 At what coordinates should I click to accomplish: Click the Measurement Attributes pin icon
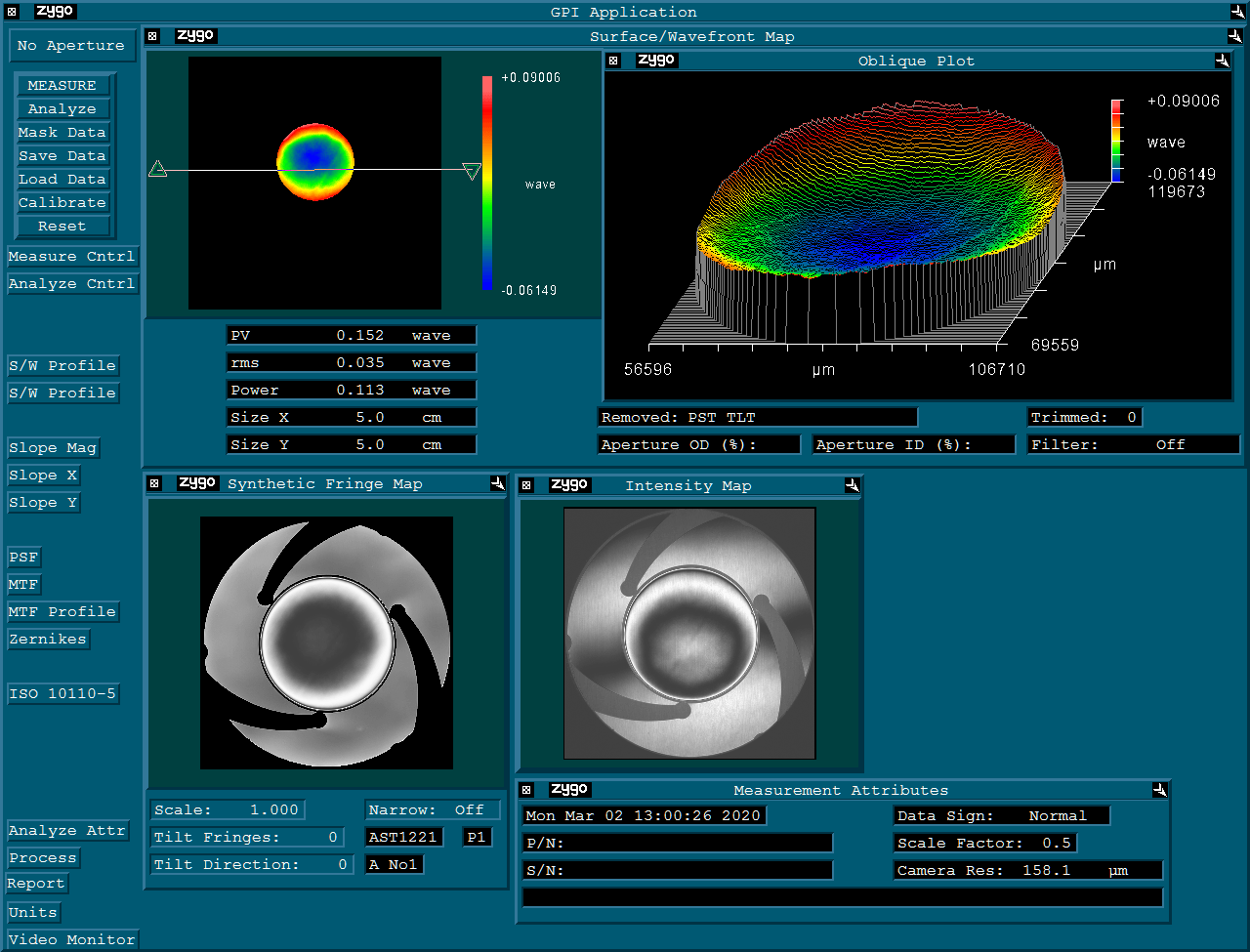pyautogui.click(x=1159, y=790)
